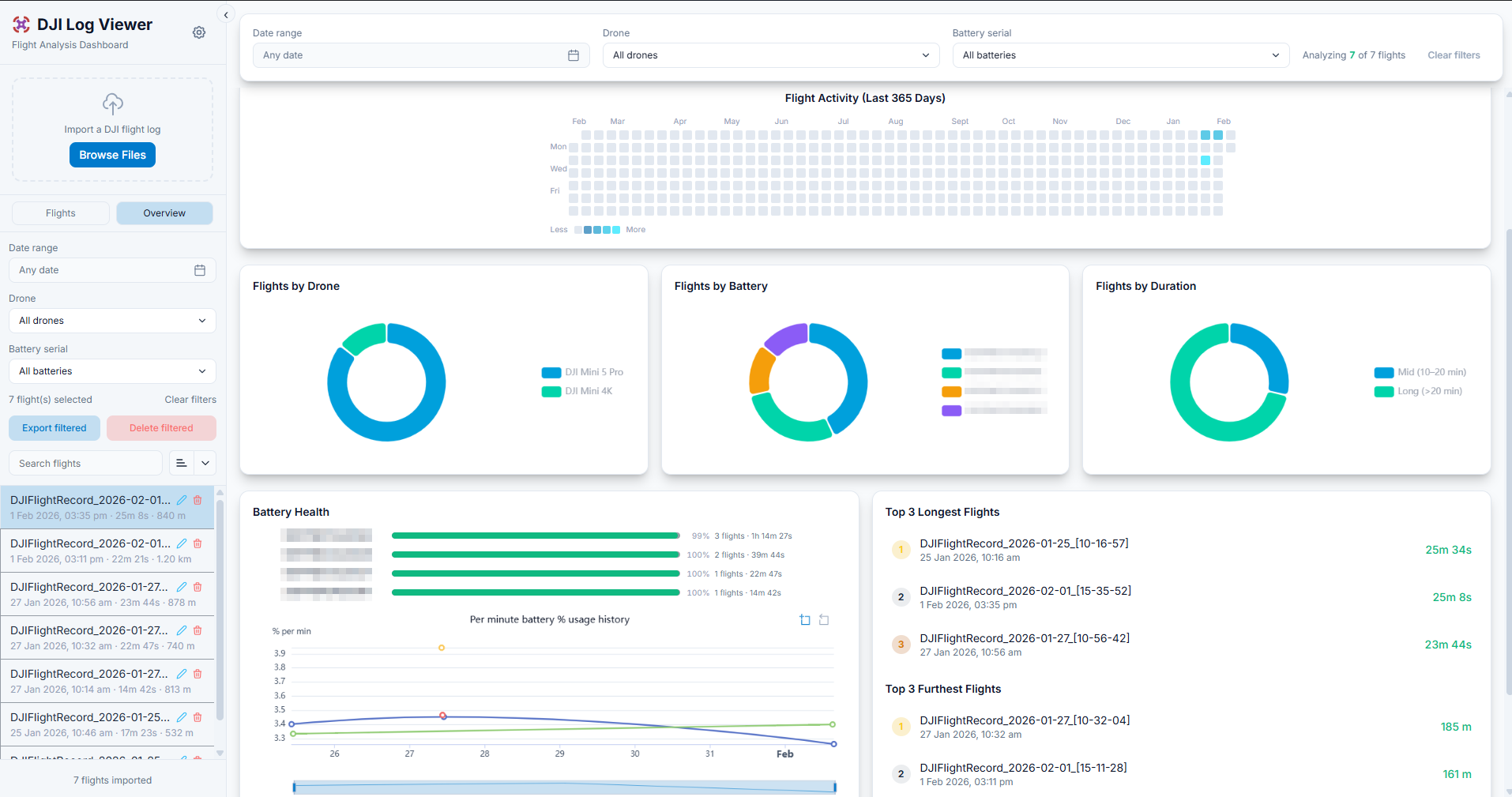1512x797 pixels.
Task: Click the sort flights list icon
Action: click(x=182, y=464)
